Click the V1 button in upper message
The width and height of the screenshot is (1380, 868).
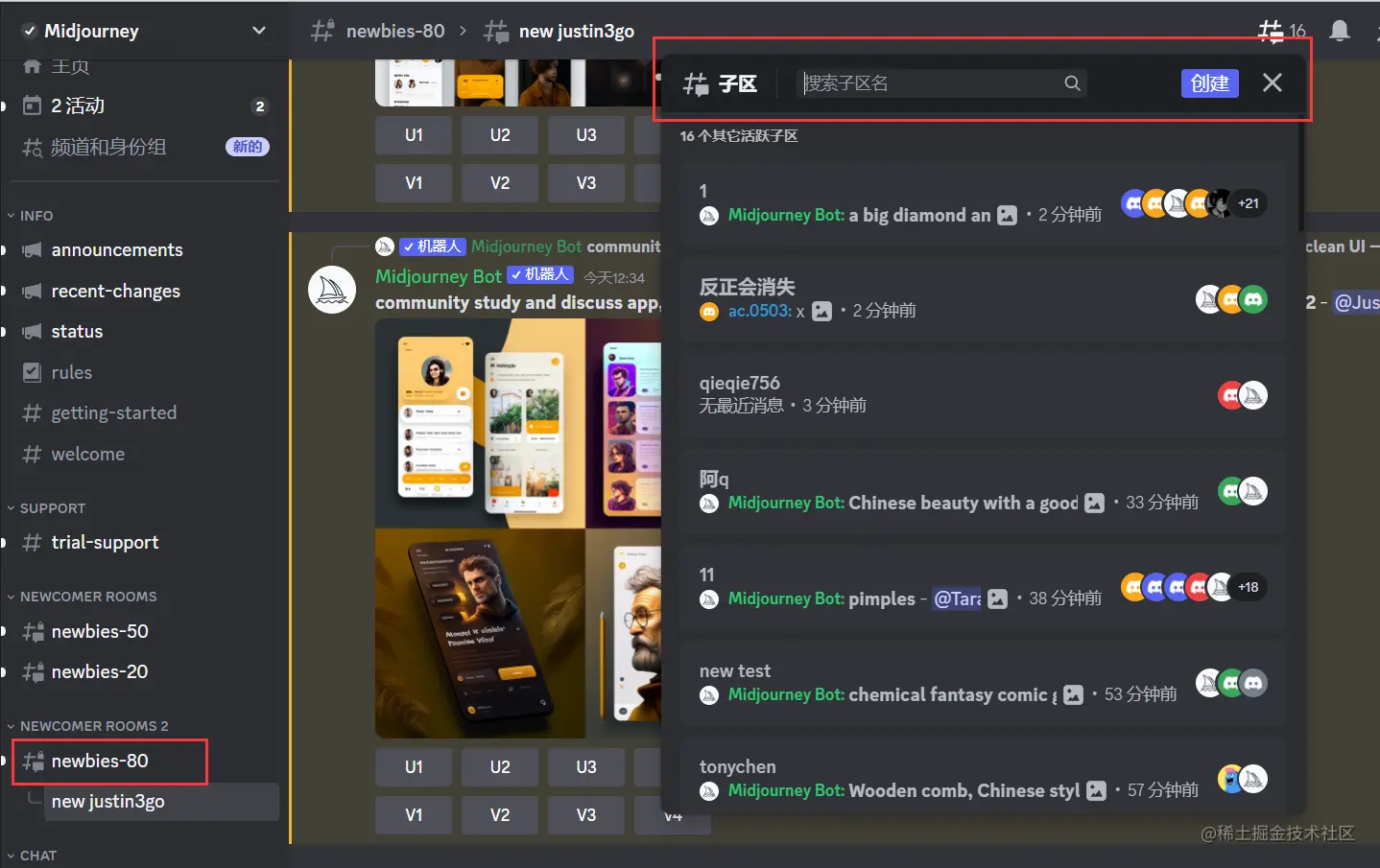414,183
